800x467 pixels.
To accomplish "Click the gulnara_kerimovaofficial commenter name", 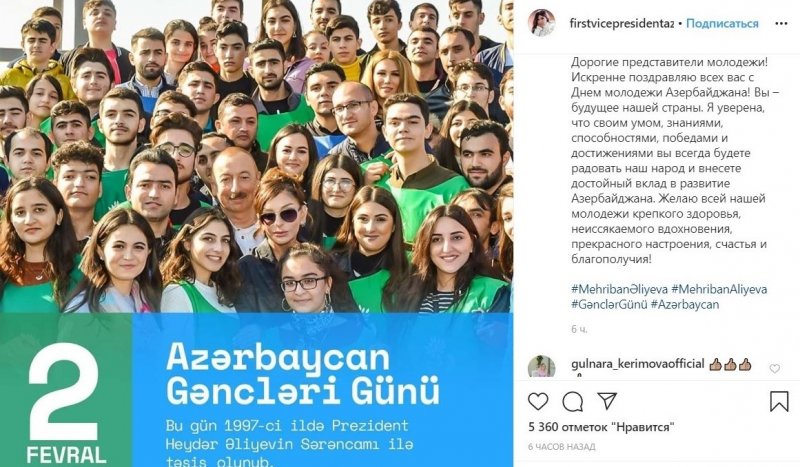I will [x=638, y=364].
